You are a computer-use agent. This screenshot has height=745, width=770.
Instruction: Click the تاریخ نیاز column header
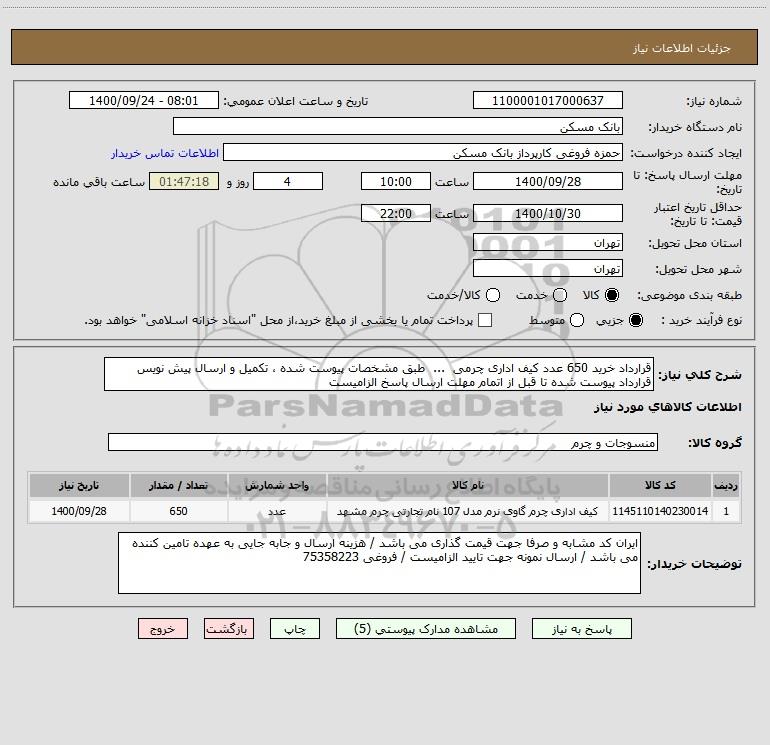point(79,486)
